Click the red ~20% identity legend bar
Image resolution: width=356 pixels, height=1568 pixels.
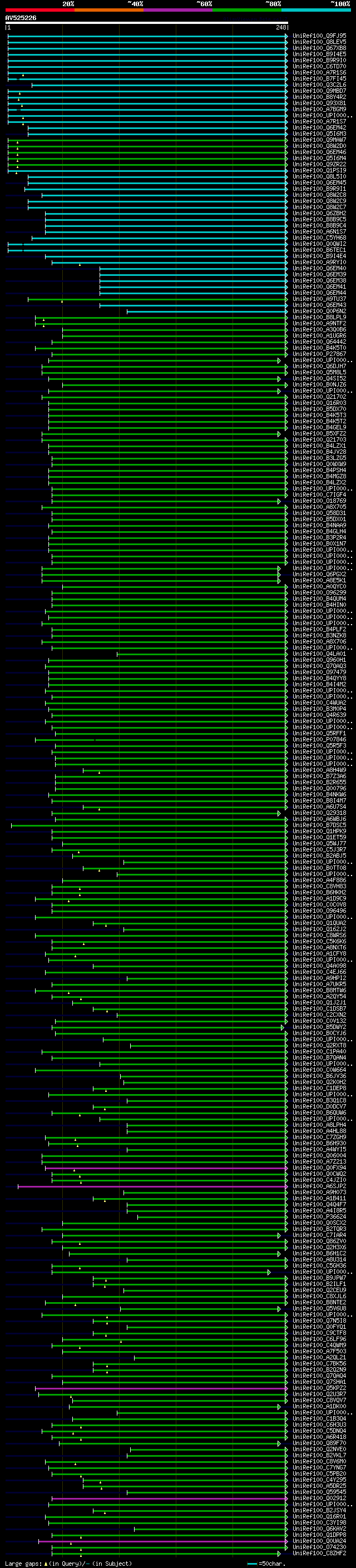point(39,11)
